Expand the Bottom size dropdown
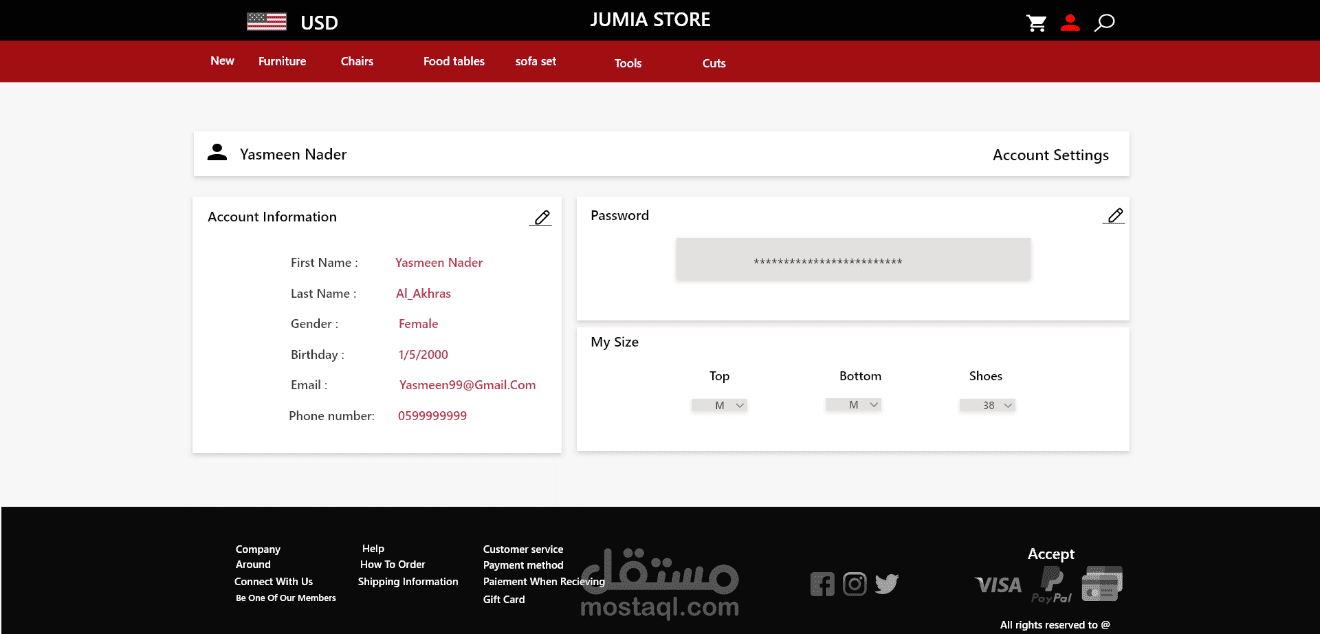Screen dimensions: 1320x634 coord(853,405)
